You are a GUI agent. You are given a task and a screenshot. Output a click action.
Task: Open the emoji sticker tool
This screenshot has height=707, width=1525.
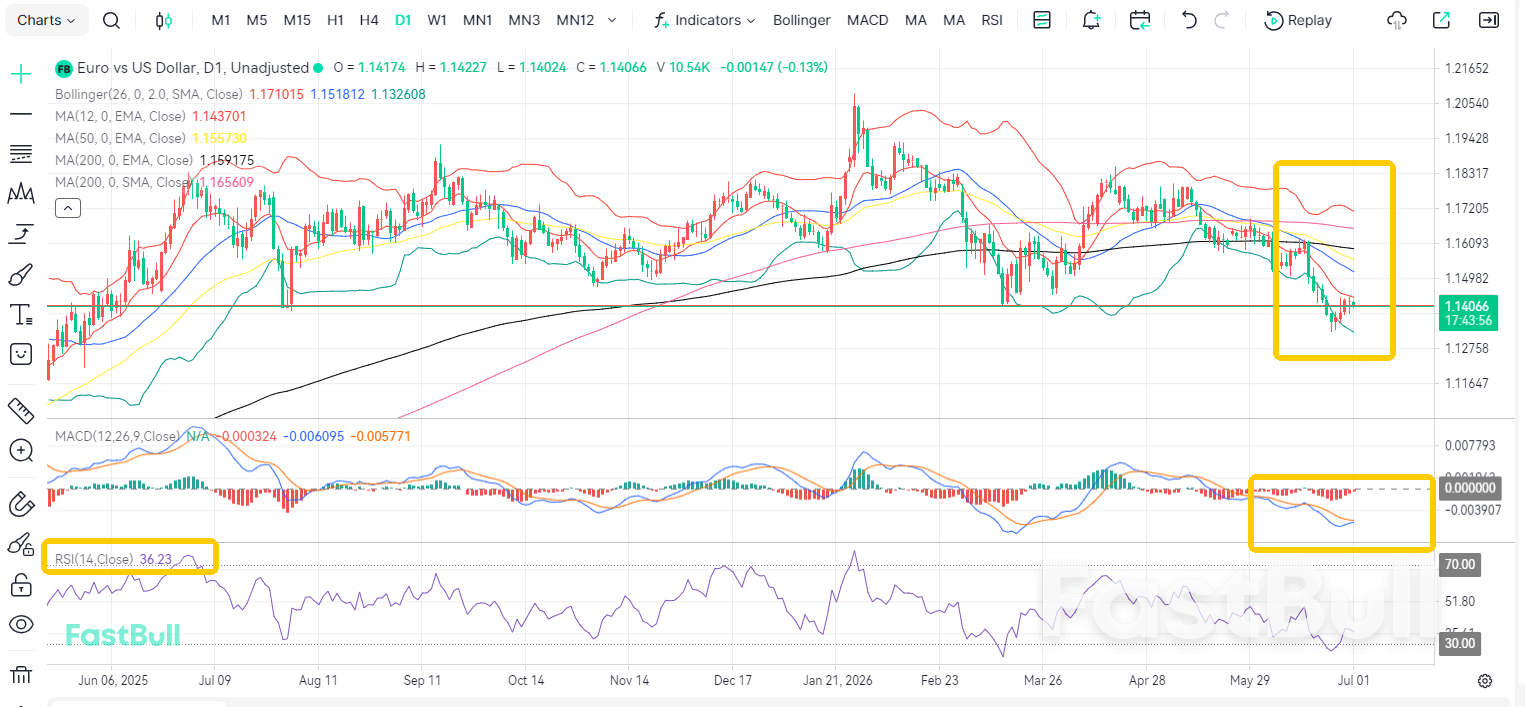21,354
